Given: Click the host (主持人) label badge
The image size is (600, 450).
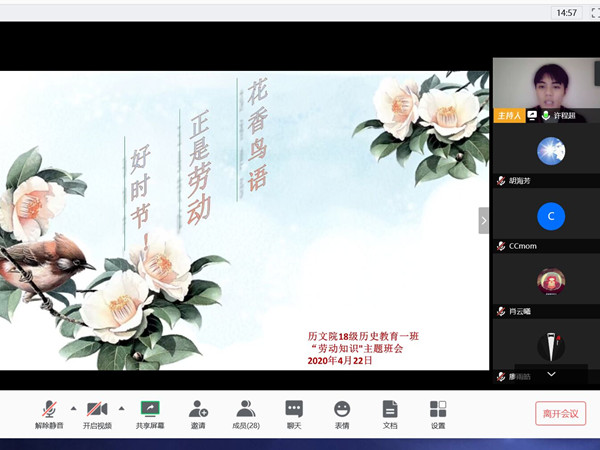Looking at the screenshot, I should 508,115.
